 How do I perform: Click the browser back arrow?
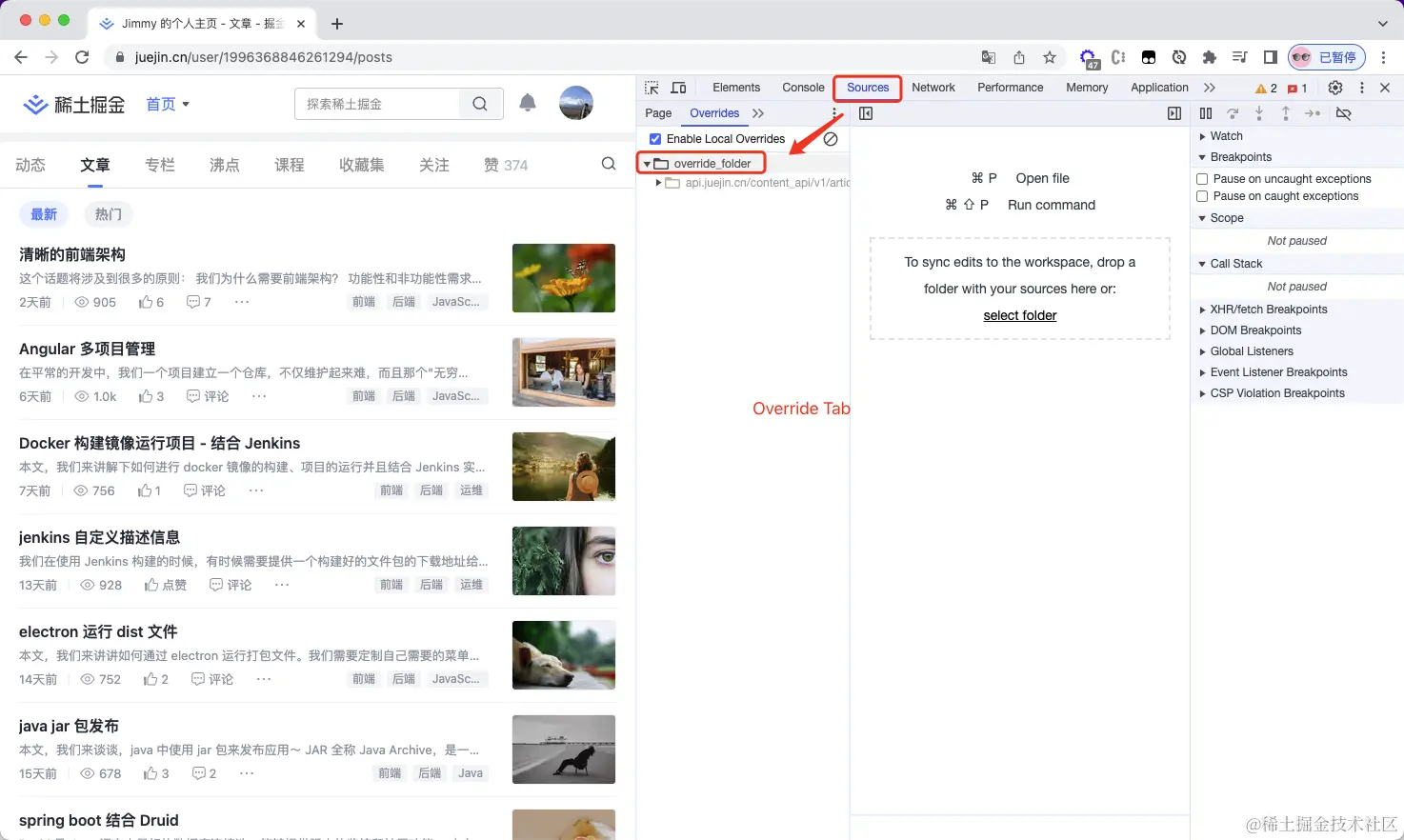21,57
